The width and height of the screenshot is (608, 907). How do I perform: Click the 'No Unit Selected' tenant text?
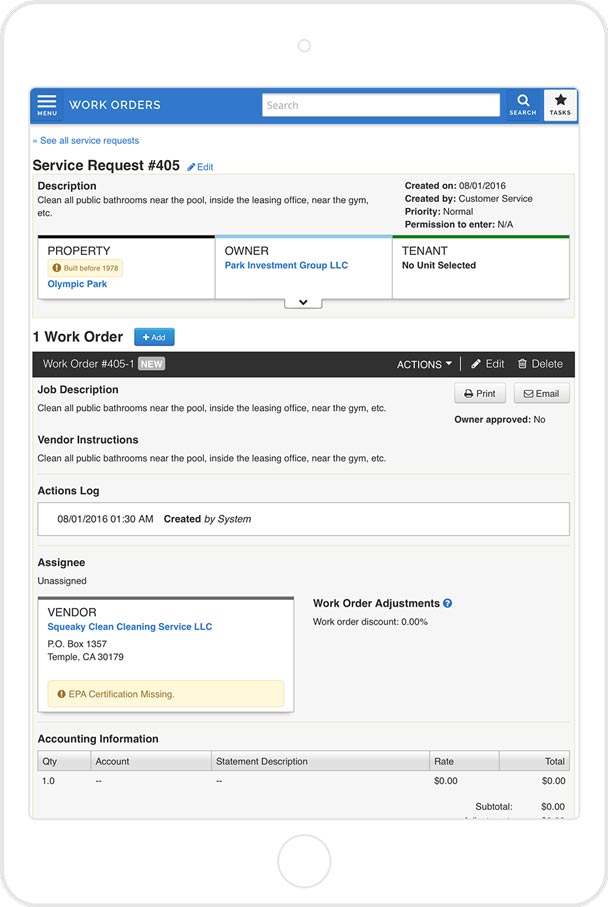tap(439, 266)
